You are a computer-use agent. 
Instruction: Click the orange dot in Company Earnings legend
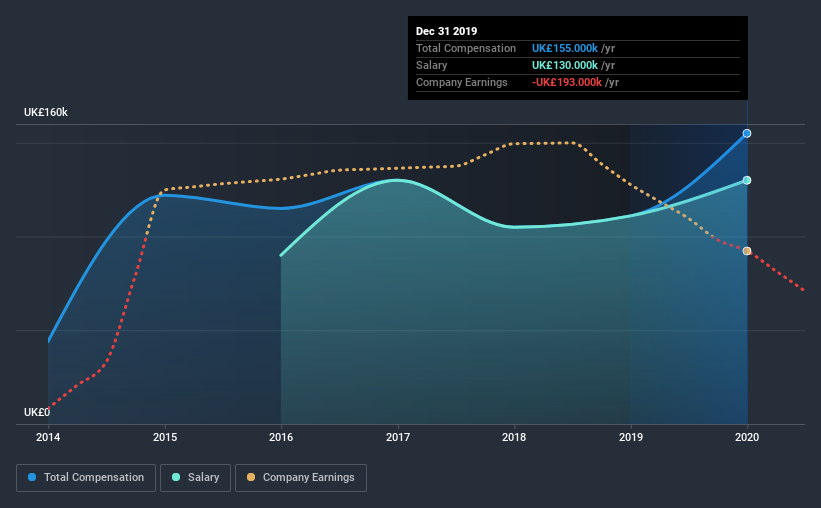tap(251, 477)
